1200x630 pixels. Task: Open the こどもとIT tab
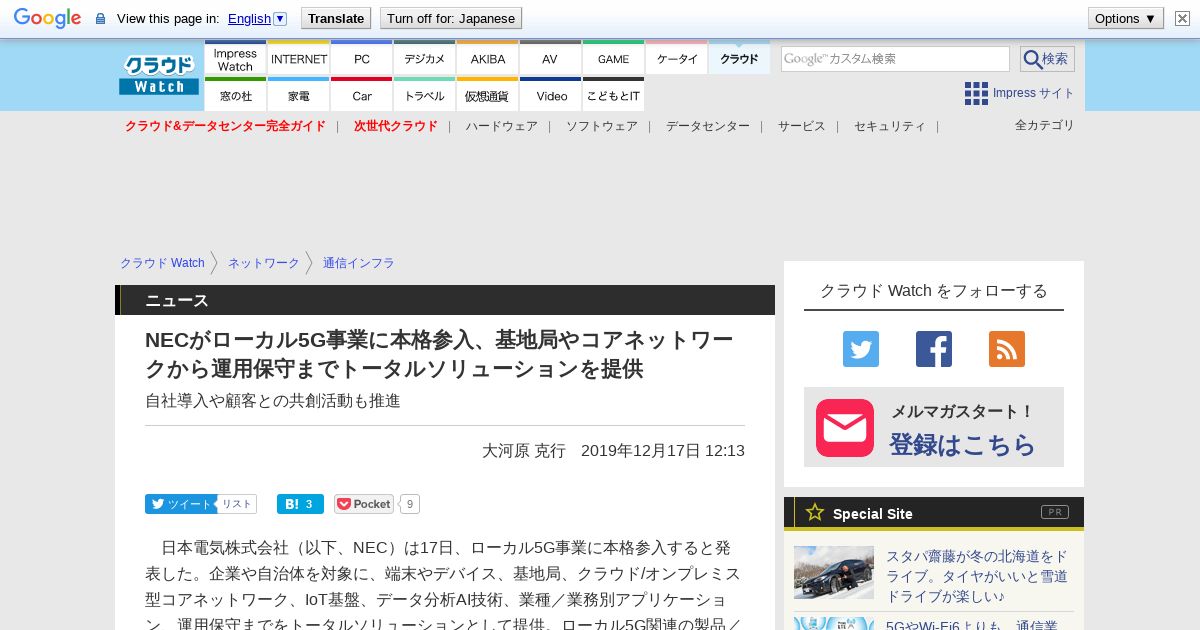point(613,95)
